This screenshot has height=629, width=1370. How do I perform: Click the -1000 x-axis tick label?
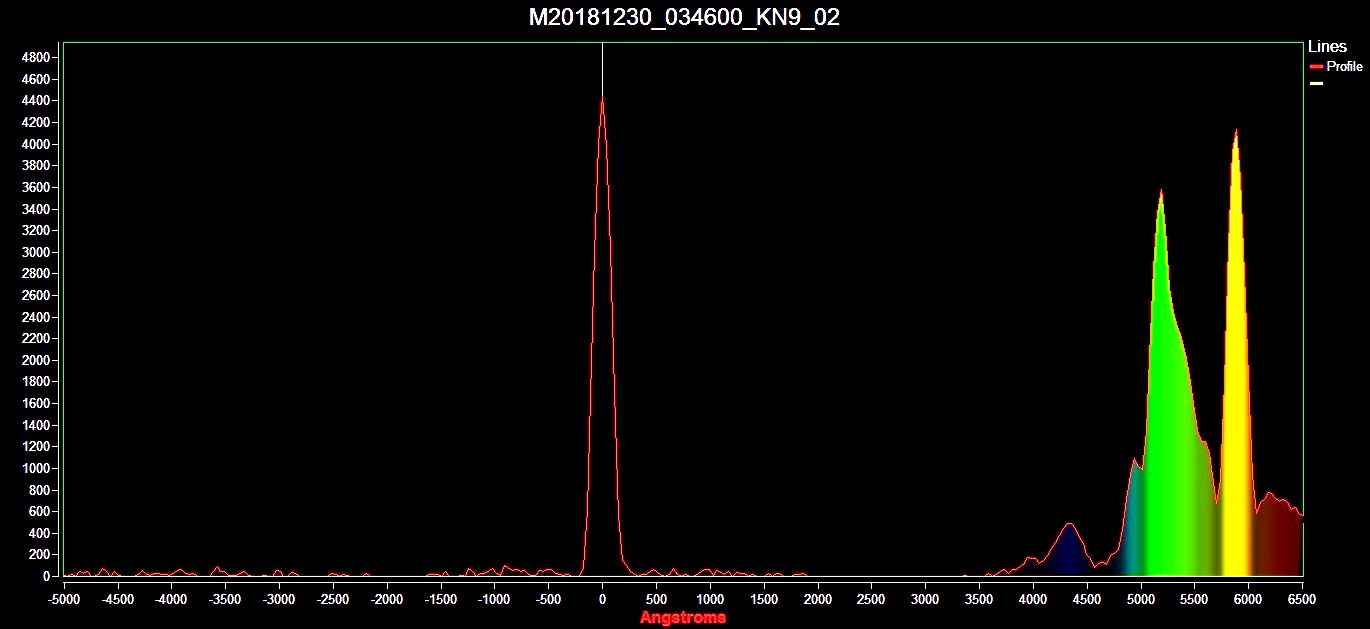494,599
